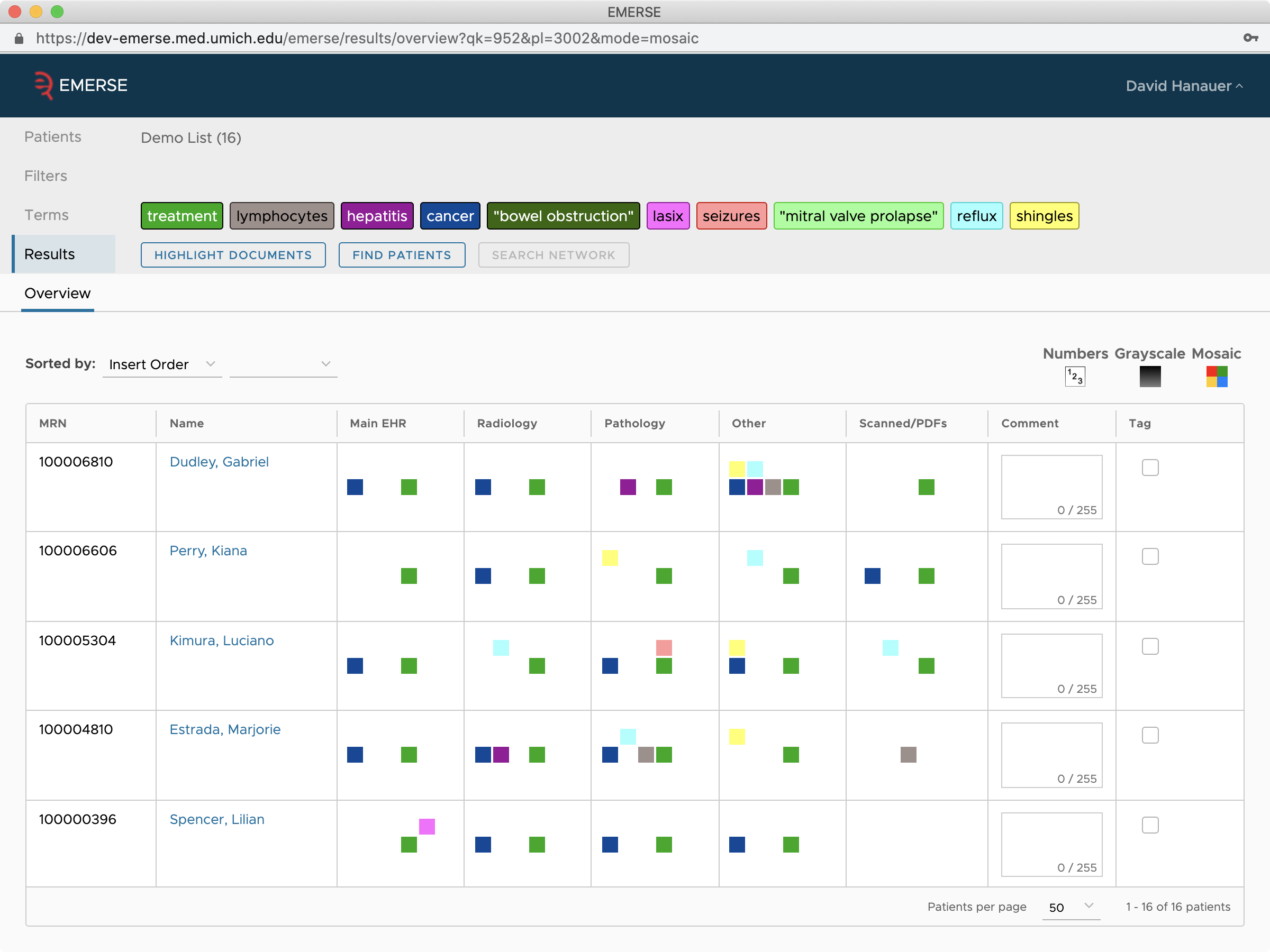The image size is (1270, 952).
Task: Click the Highlight Documents button
Action: (233, 255)
